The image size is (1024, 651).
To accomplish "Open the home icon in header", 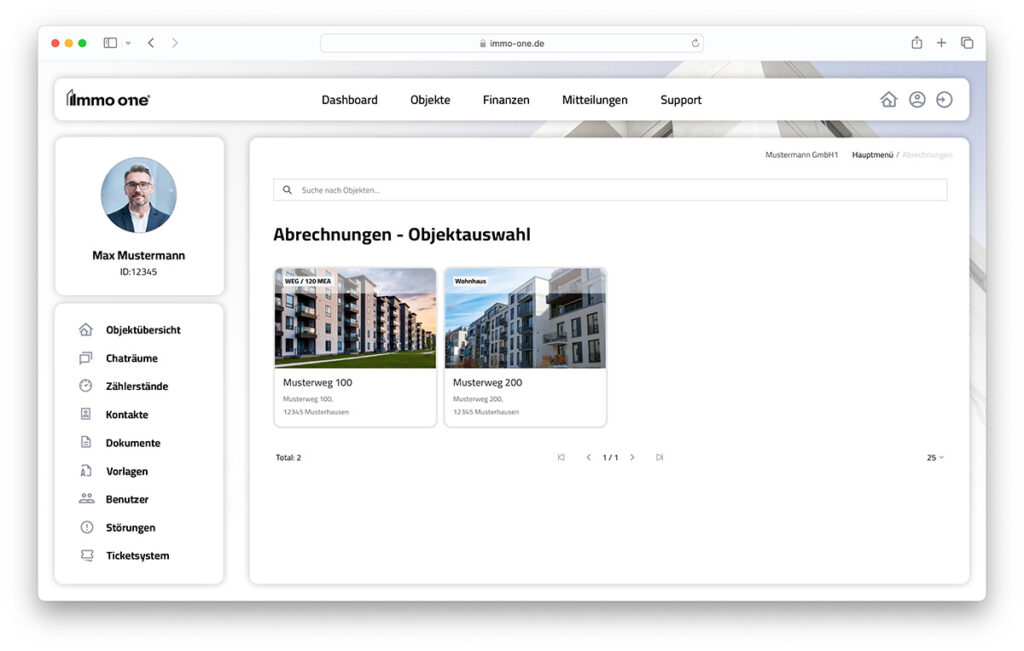I will (x=888, y=99).
